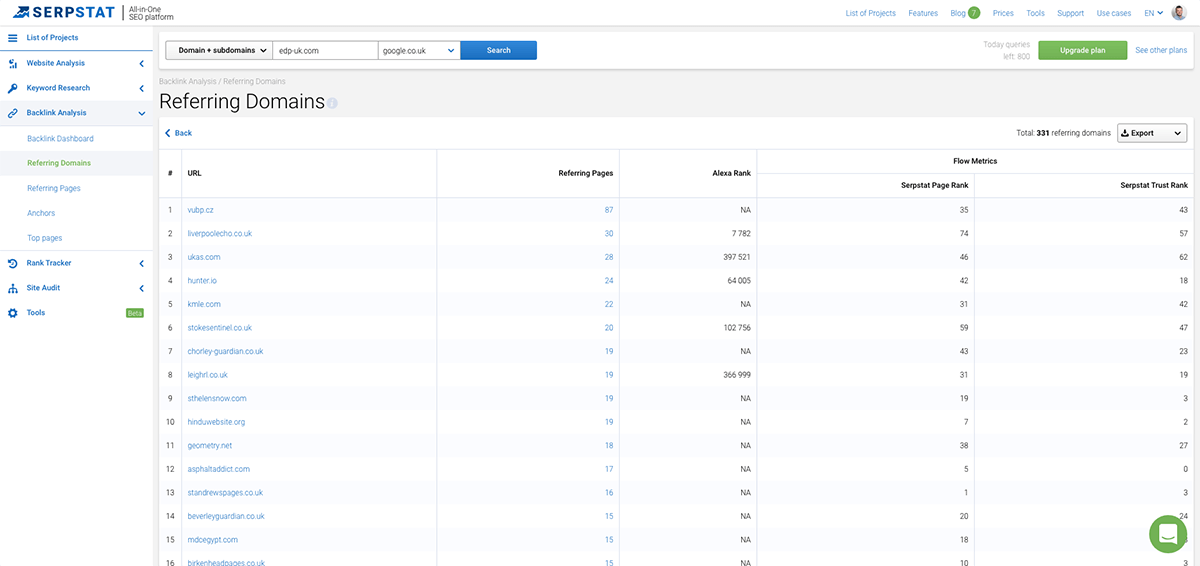Open the google.co.uk search engine dropdown
Image resolution: width=1200 pixels, height=566 pixels.
tap(419, 50)
